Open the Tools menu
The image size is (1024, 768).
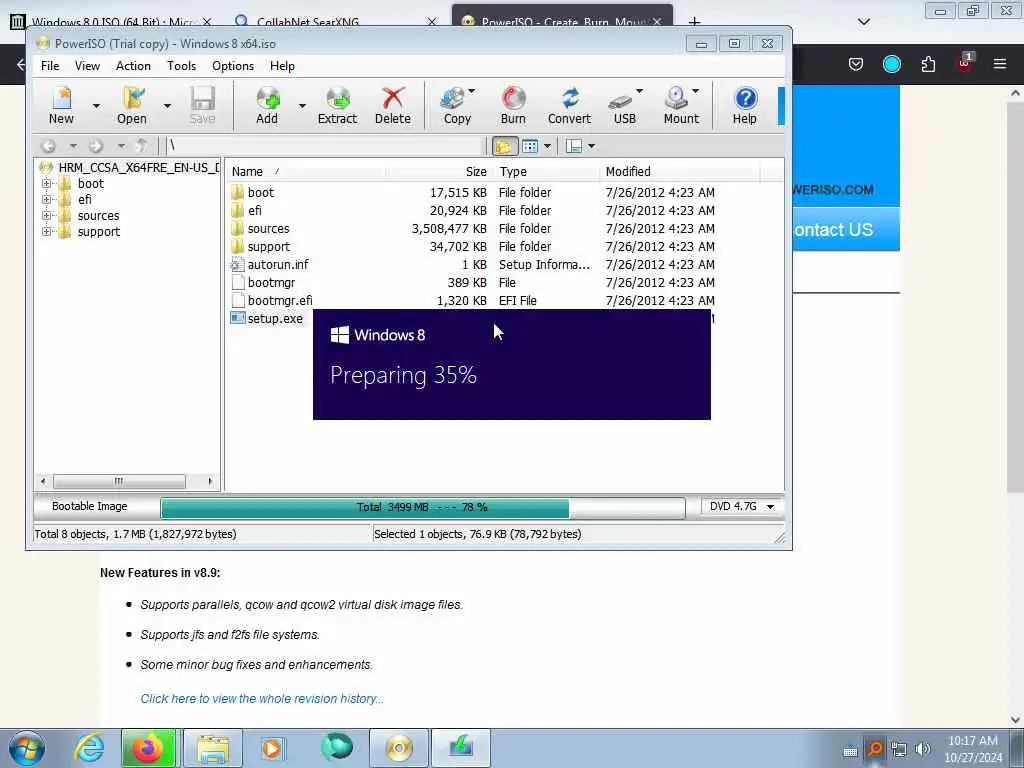click(x=182, y=66)
